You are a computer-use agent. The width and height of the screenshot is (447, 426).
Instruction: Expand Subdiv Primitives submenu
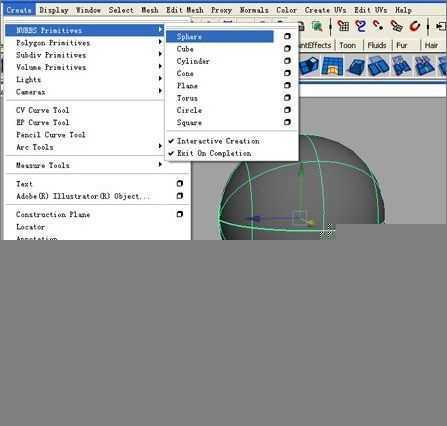pos(85,55)
